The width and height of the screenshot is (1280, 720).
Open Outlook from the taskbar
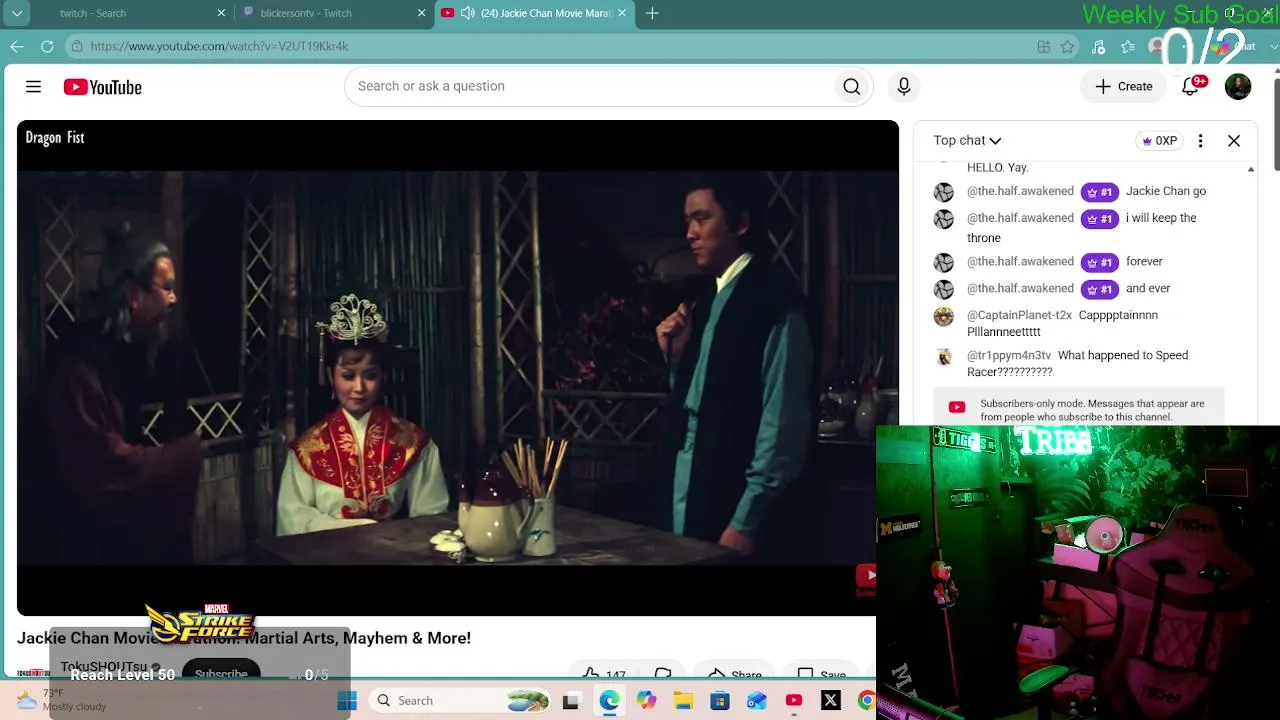(x=757, y=701)
